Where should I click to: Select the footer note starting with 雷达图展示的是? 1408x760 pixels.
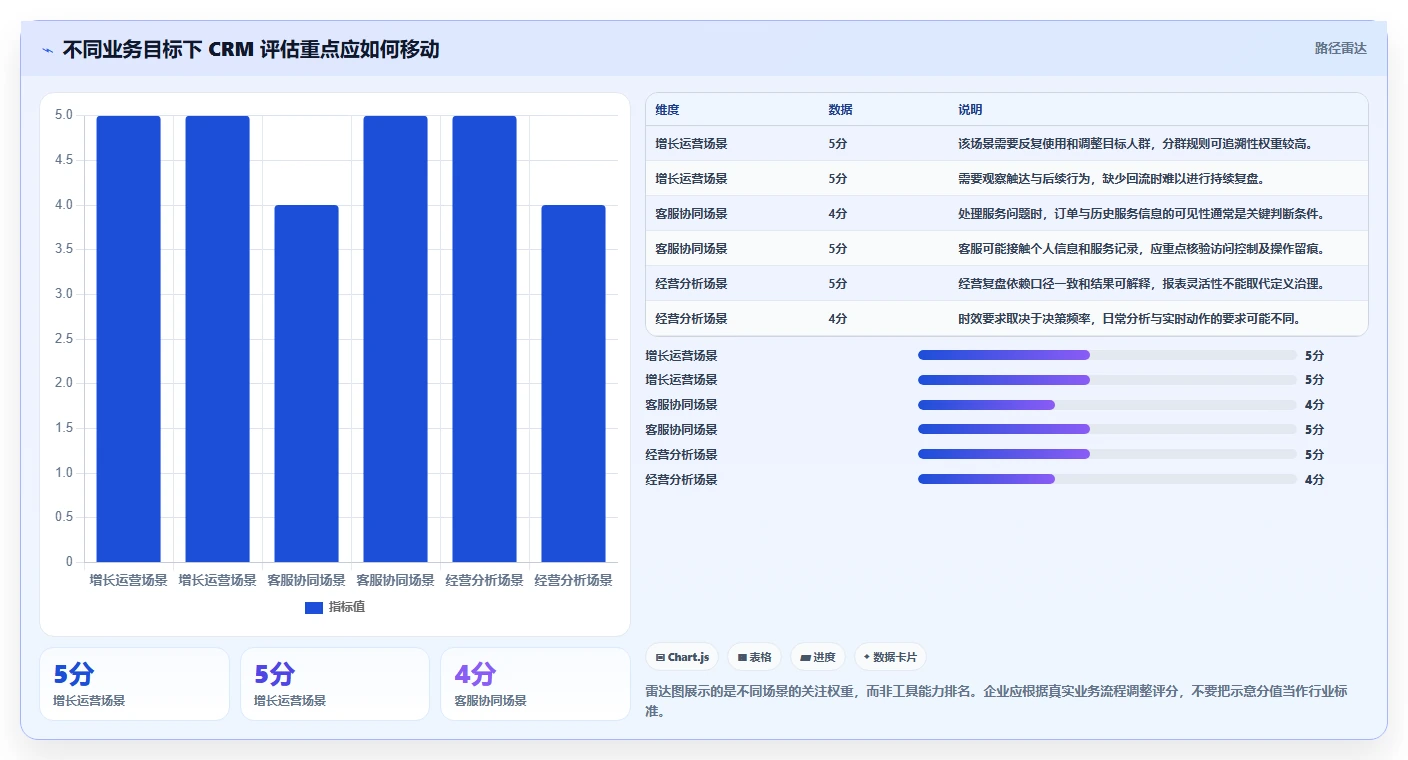pyautogui.click(x=1002, y=702)
